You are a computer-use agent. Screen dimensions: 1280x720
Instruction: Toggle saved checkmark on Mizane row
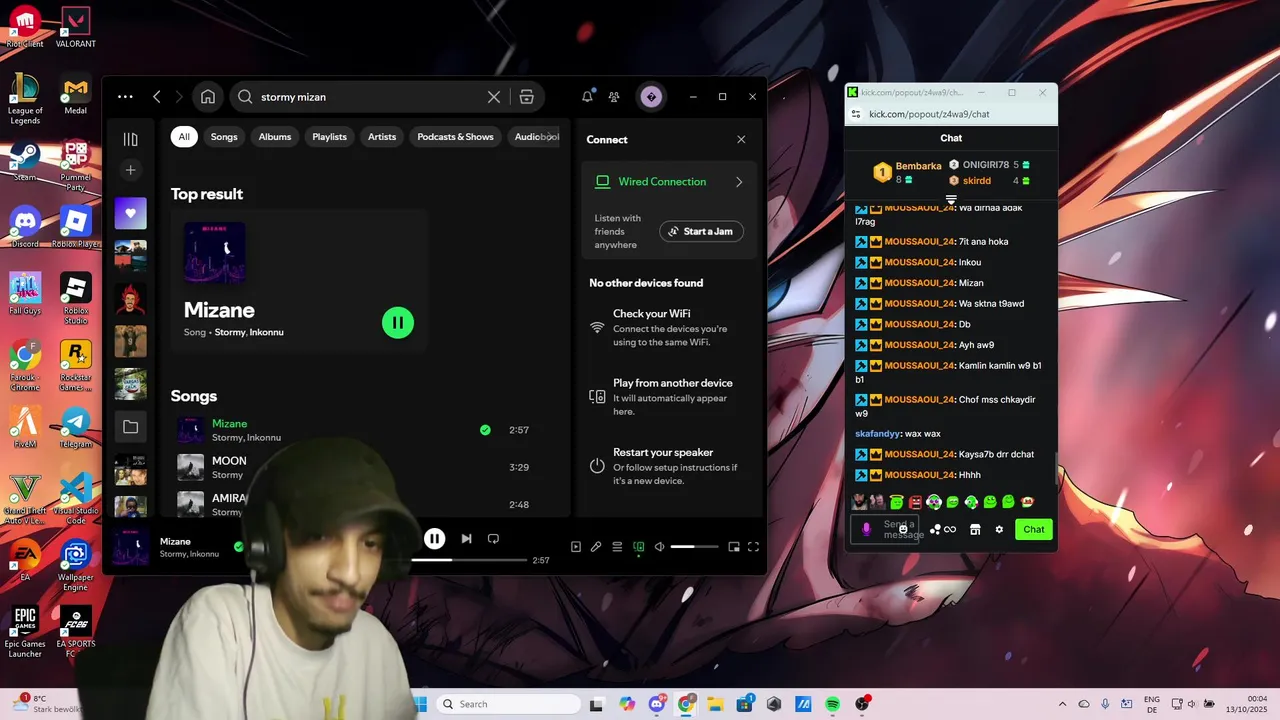click(x=485, y=430)
